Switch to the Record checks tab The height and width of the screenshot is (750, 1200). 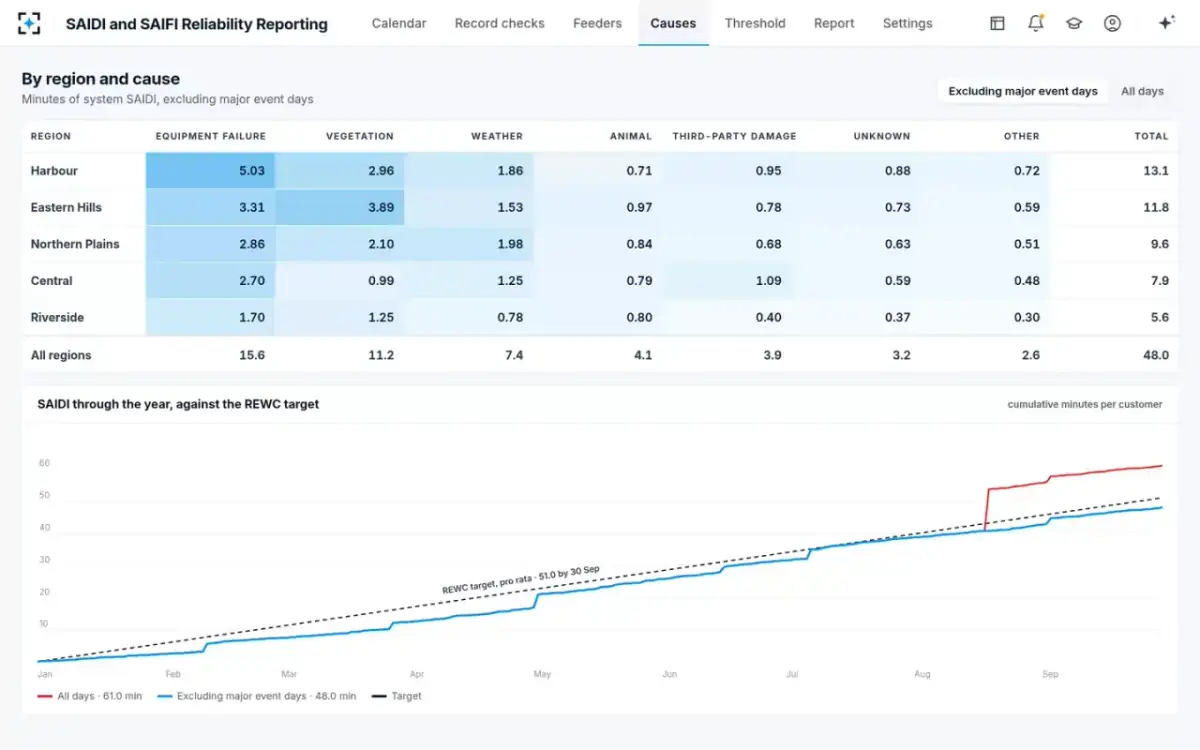[500, 23]
